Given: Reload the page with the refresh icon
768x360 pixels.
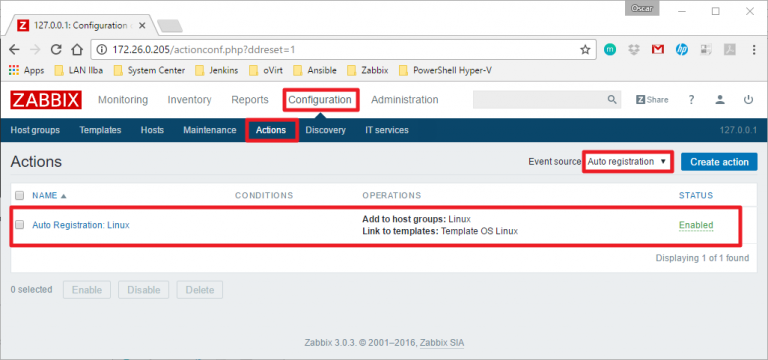Looking at the screenshot, I should tap(56, 49).
